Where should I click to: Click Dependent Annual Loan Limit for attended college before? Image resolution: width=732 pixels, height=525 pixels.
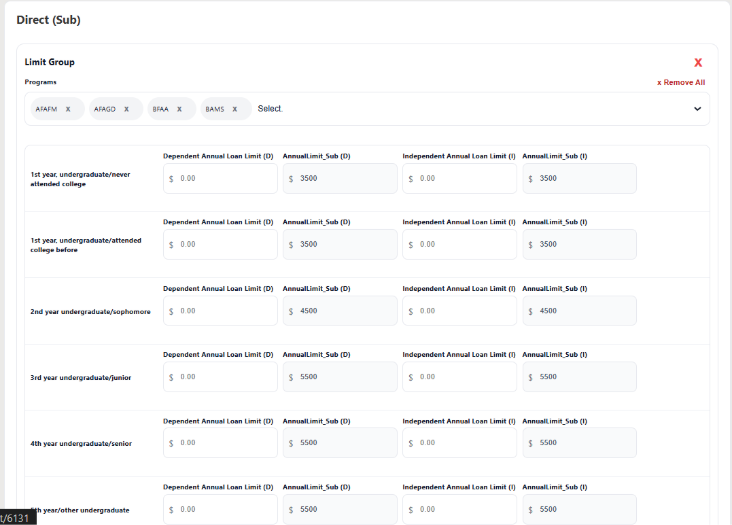pos(220,244)
